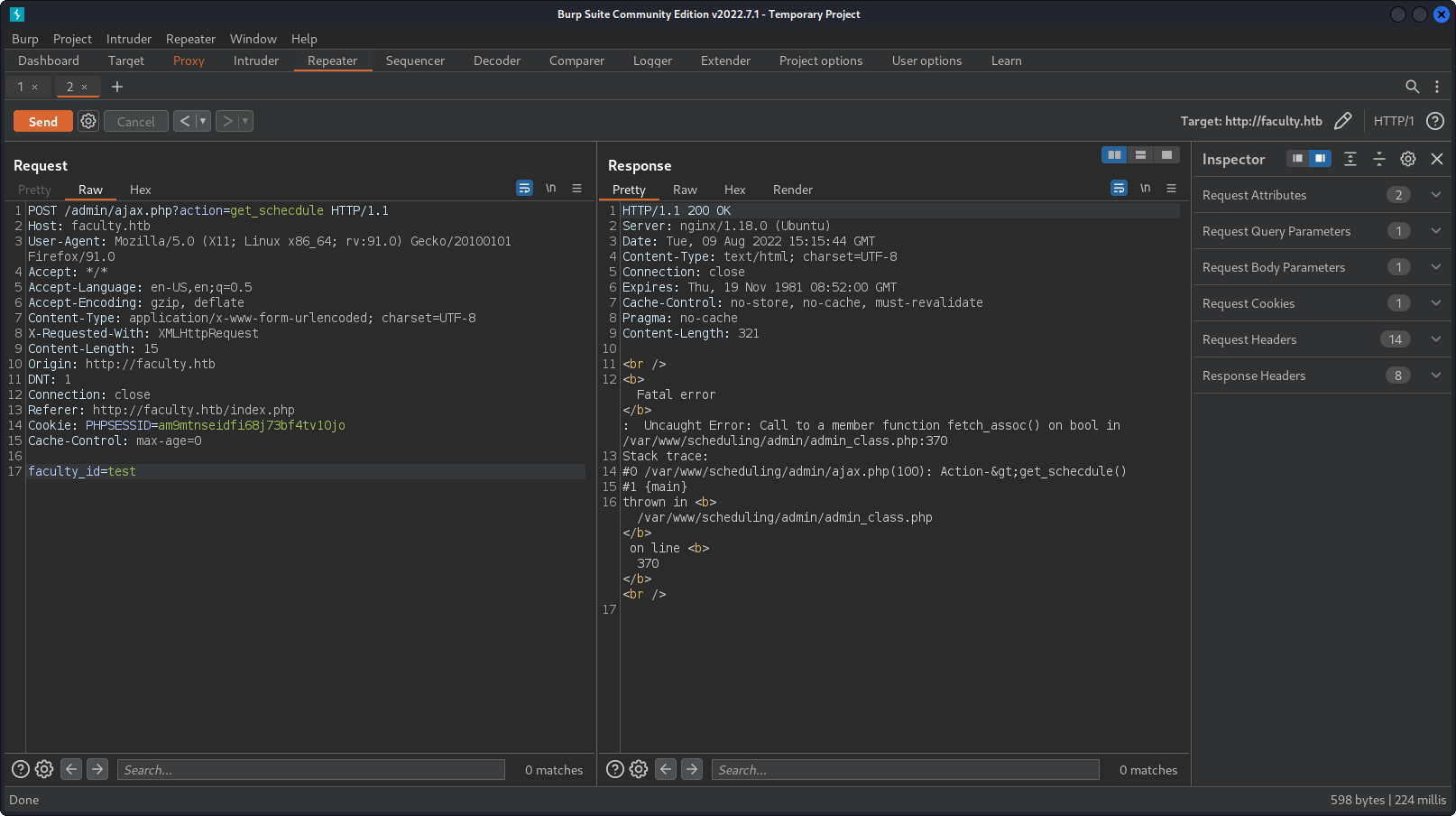
Task: Open the Window menu
Action: 253,39
